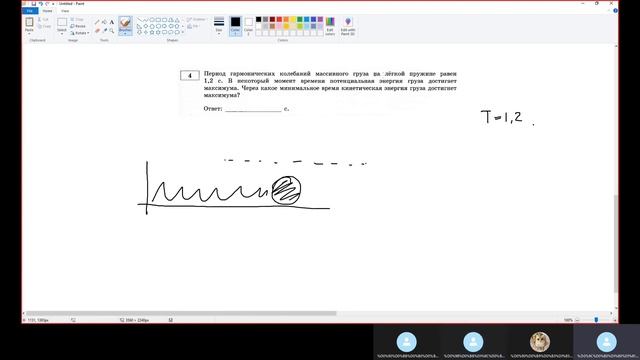The height and width of the screenshot is (360, 640).
Task: Select the participant with the photo avatar
Action: pyautogui.click(x=540, y=342)
